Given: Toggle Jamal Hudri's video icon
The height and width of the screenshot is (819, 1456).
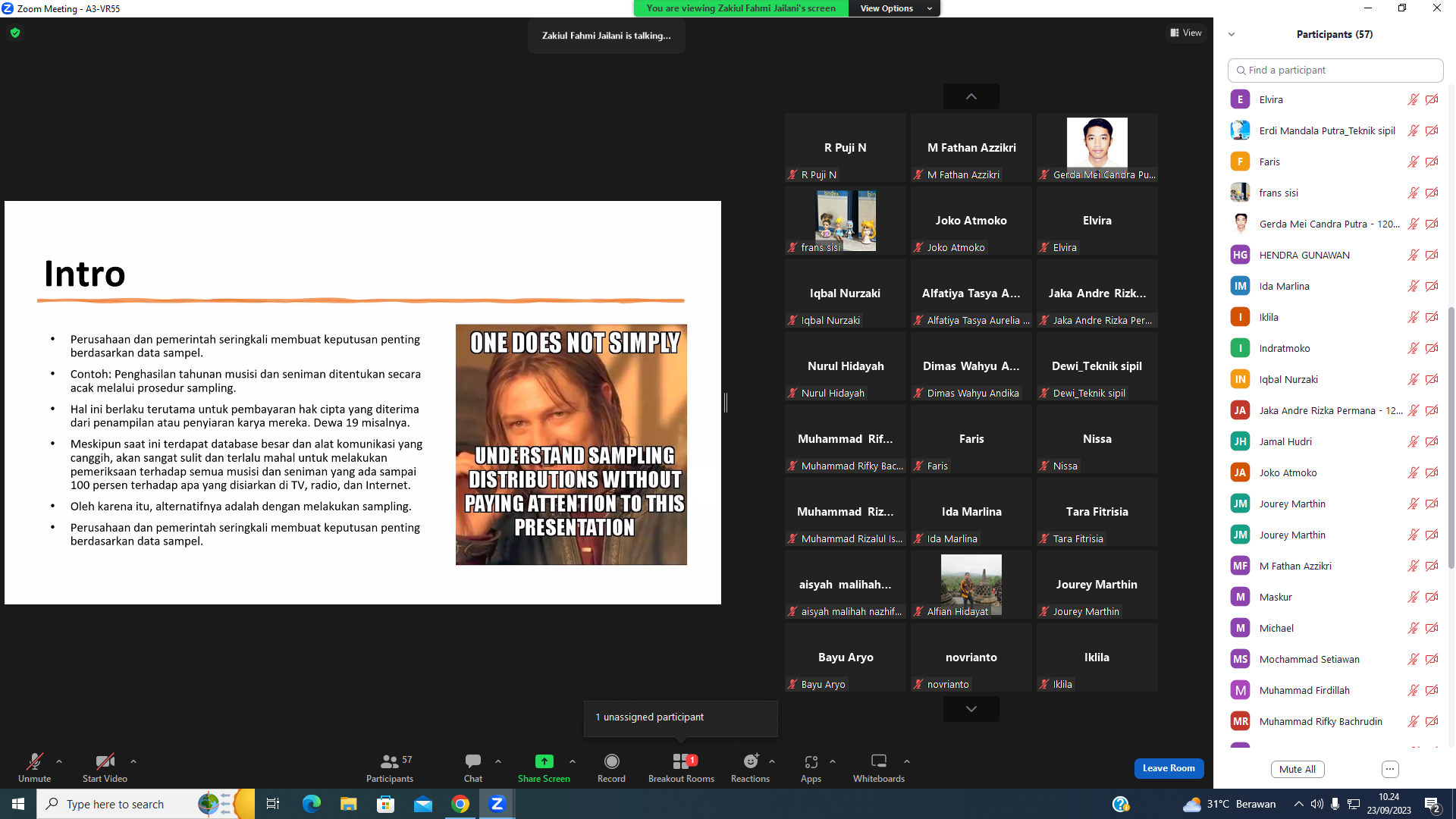Looking at the screenshot, I should coord(1432,441).
